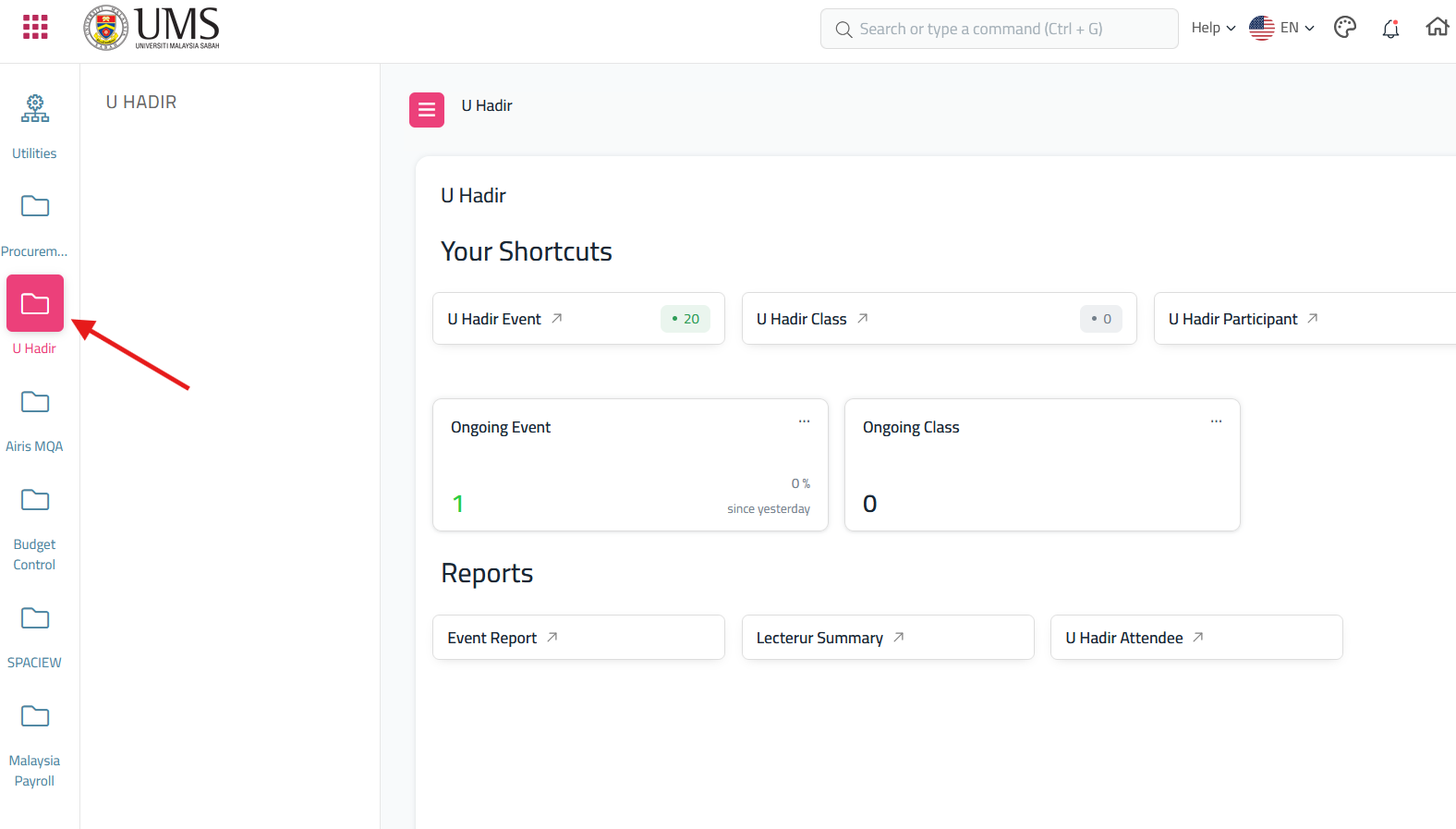Click the 0 % change value
This screenshot has height=829, width=1456.
pyautogui.click(x=801, y=483)
